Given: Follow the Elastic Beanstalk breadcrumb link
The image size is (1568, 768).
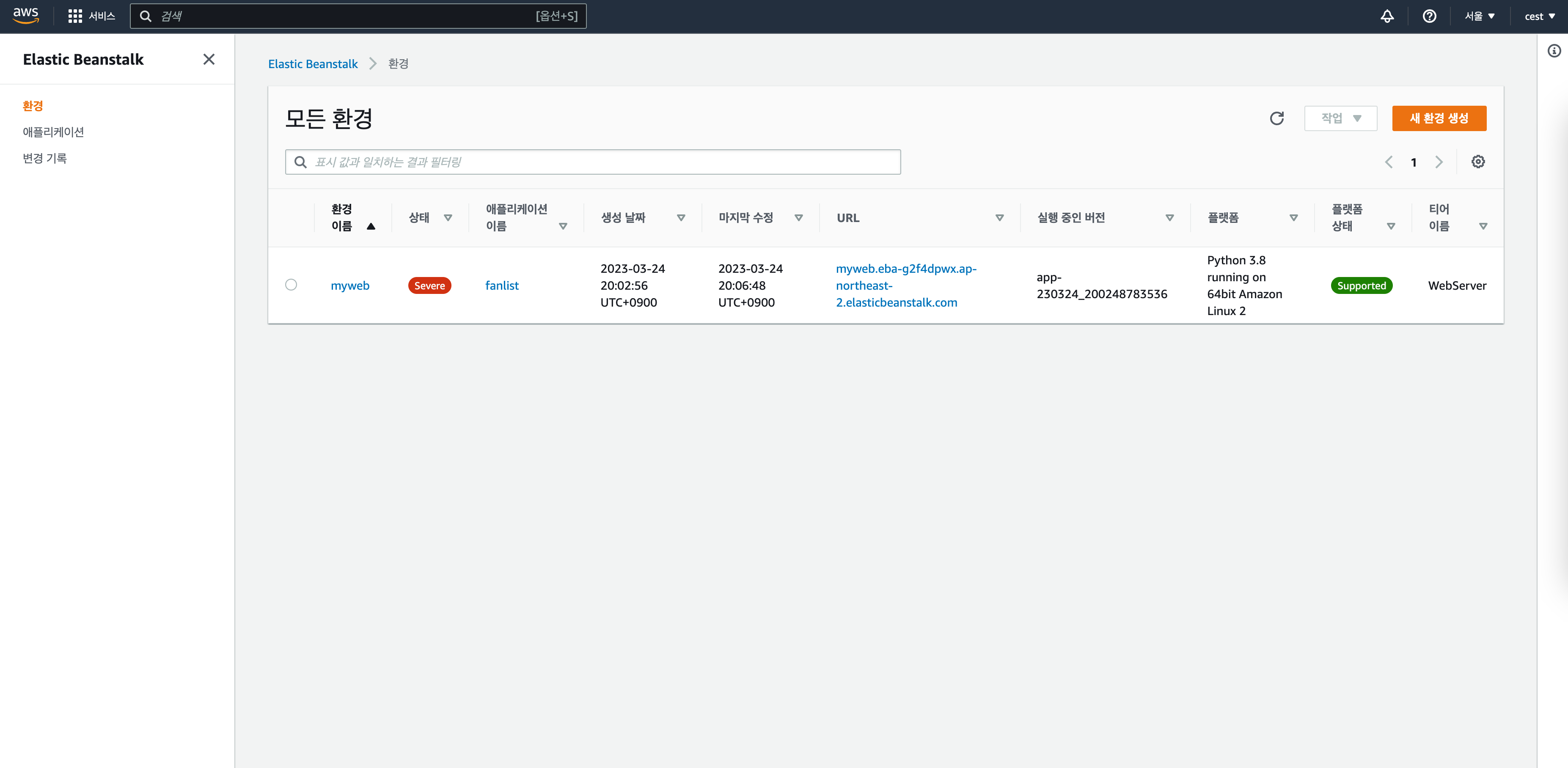Looking at the screenshot, I should click(313, 64).
